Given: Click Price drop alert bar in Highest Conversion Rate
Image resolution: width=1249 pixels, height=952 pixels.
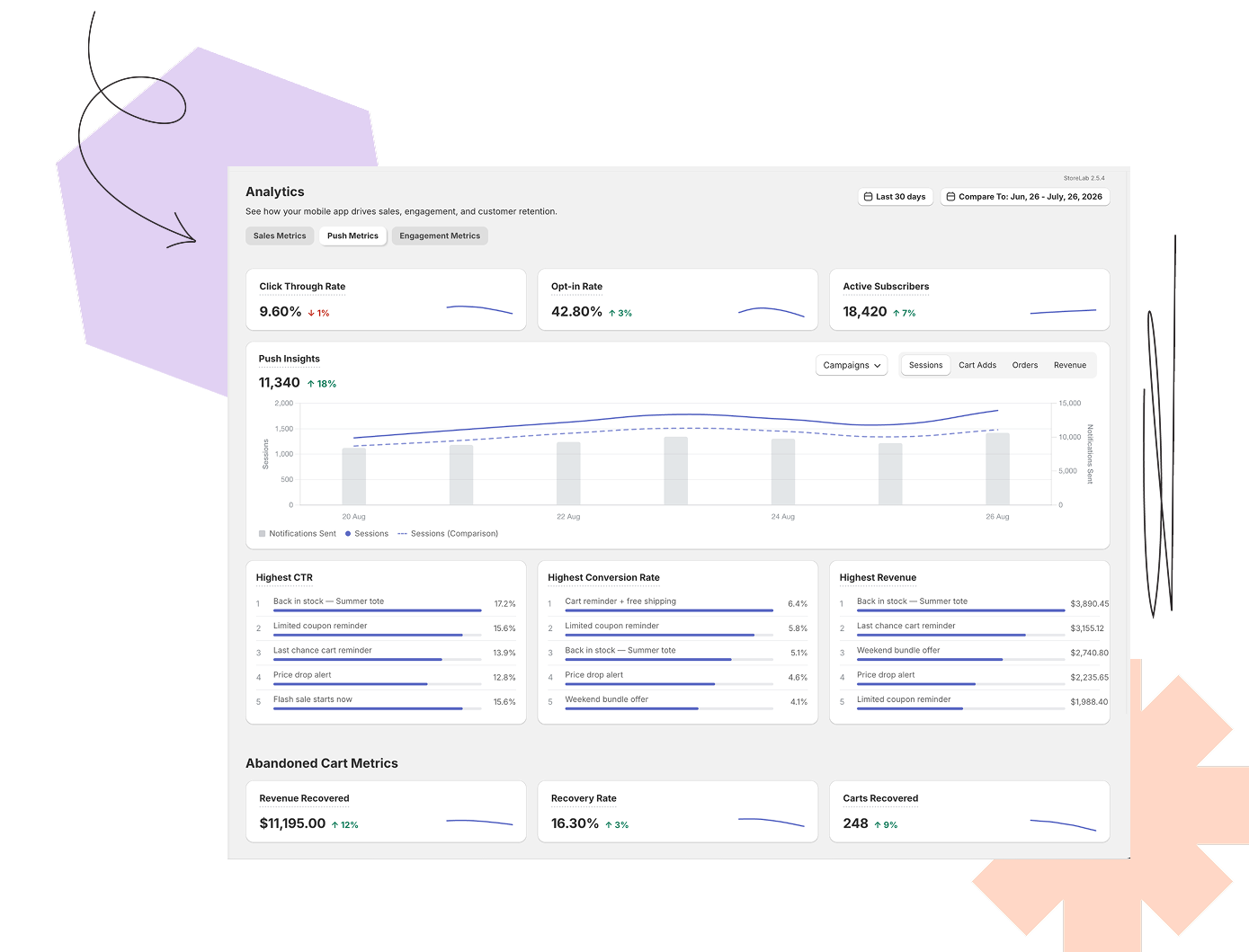Looking at the screenshot, I should click(669, 684).
